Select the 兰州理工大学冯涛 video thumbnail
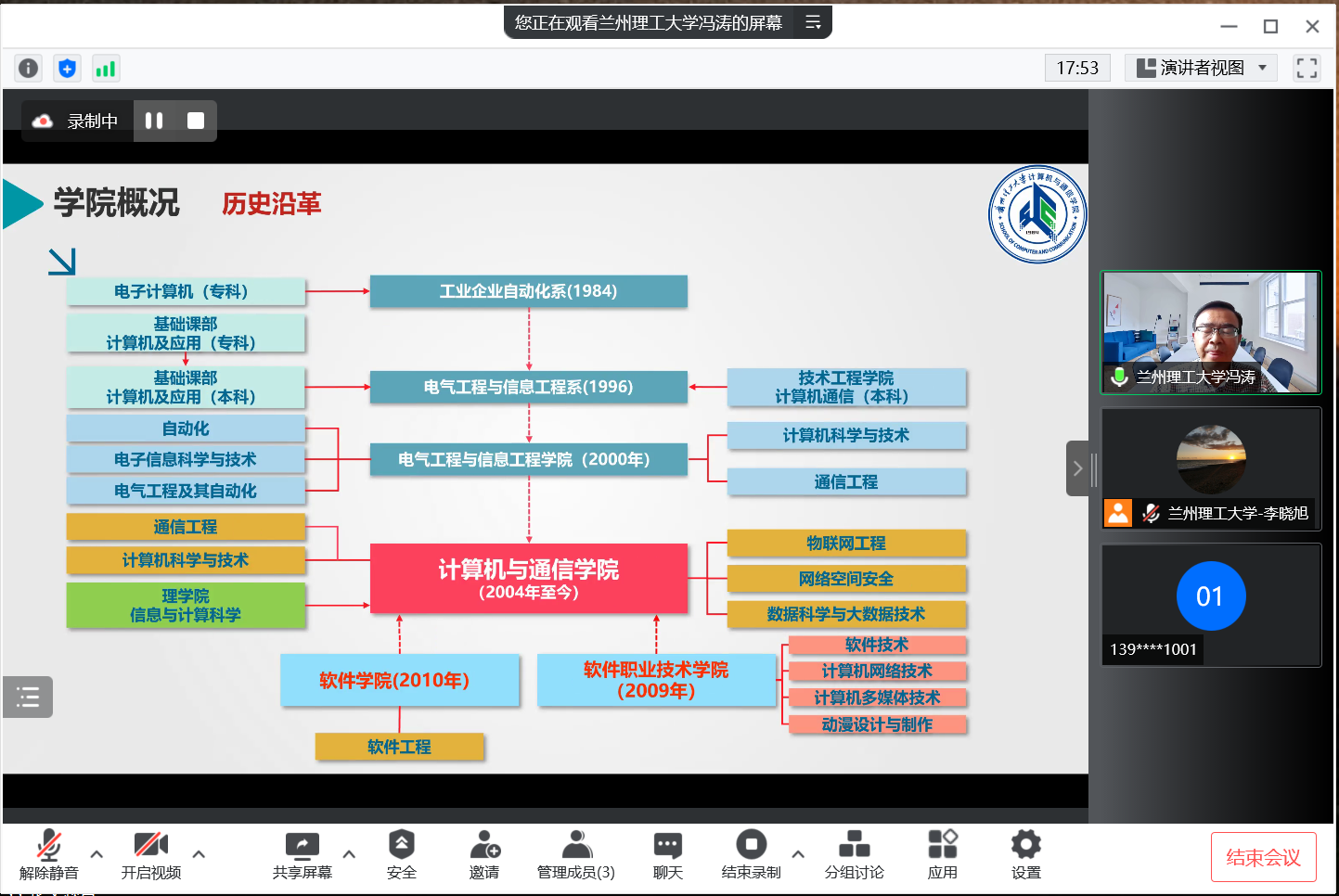Screen dimensions: 1339x896 coord(1210,332)
